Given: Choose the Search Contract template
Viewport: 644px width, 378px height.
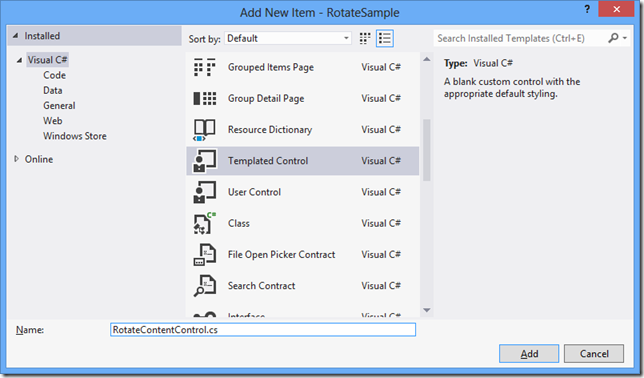Looking at the screenshot, I should [303, 286].
